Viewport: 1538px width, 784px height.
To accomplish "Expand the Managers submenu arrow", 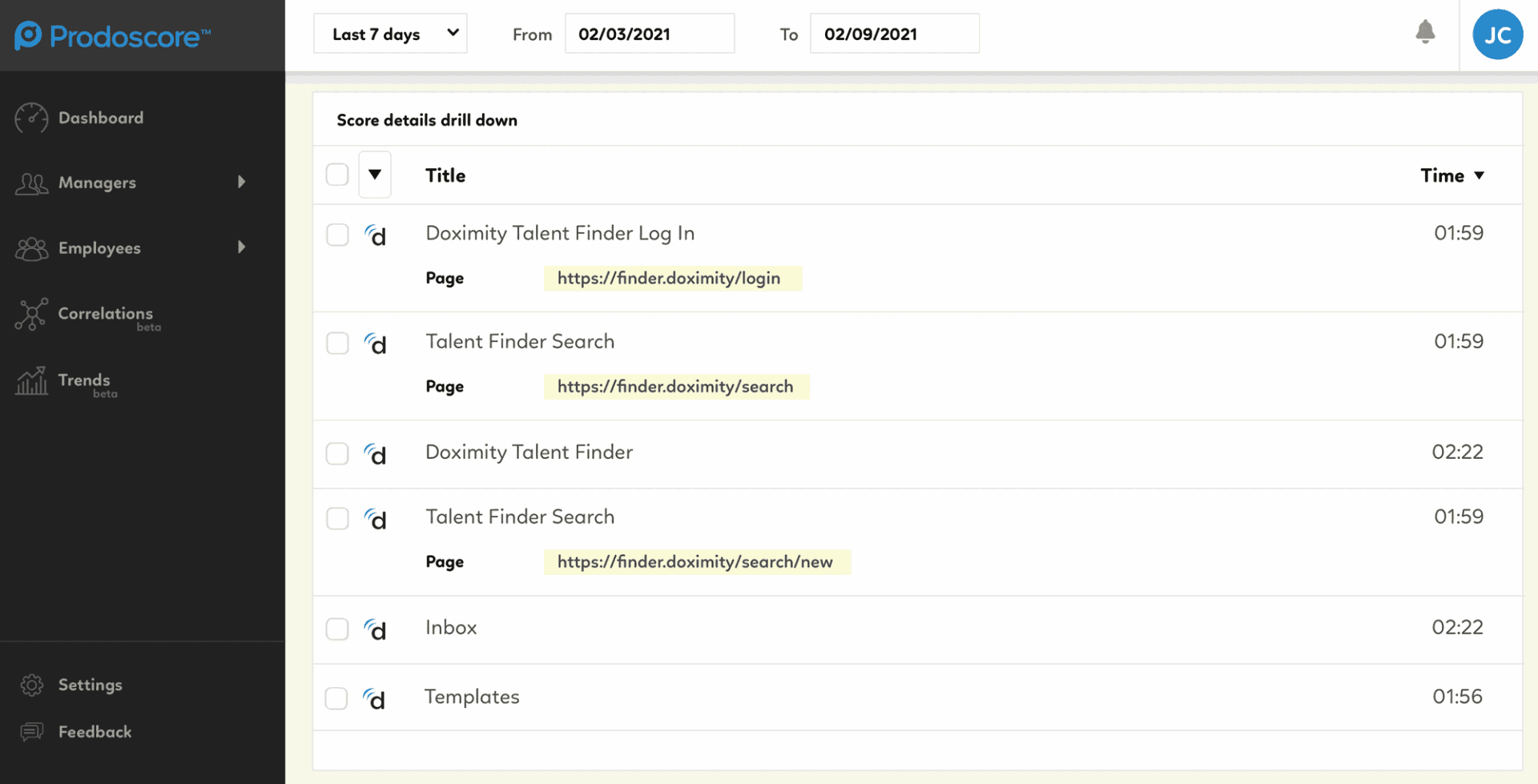I will coord(241,182).
